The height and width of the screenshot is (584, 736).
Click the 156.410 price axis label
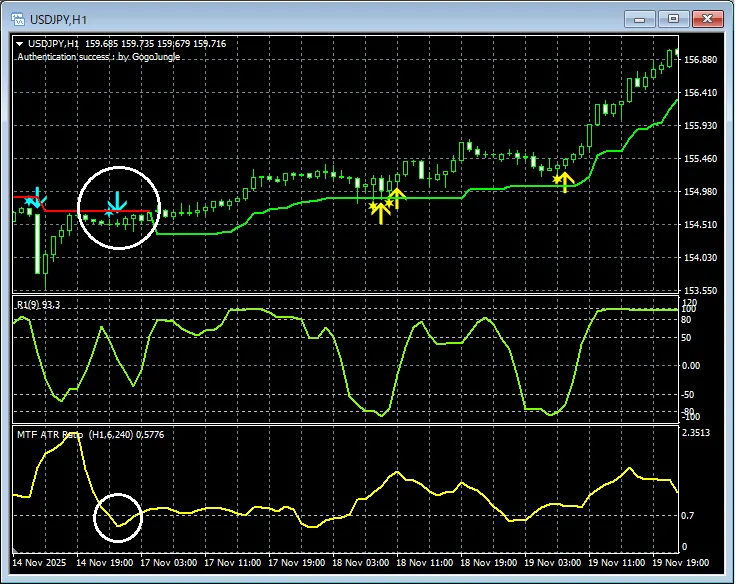click(x=700, y=92)
